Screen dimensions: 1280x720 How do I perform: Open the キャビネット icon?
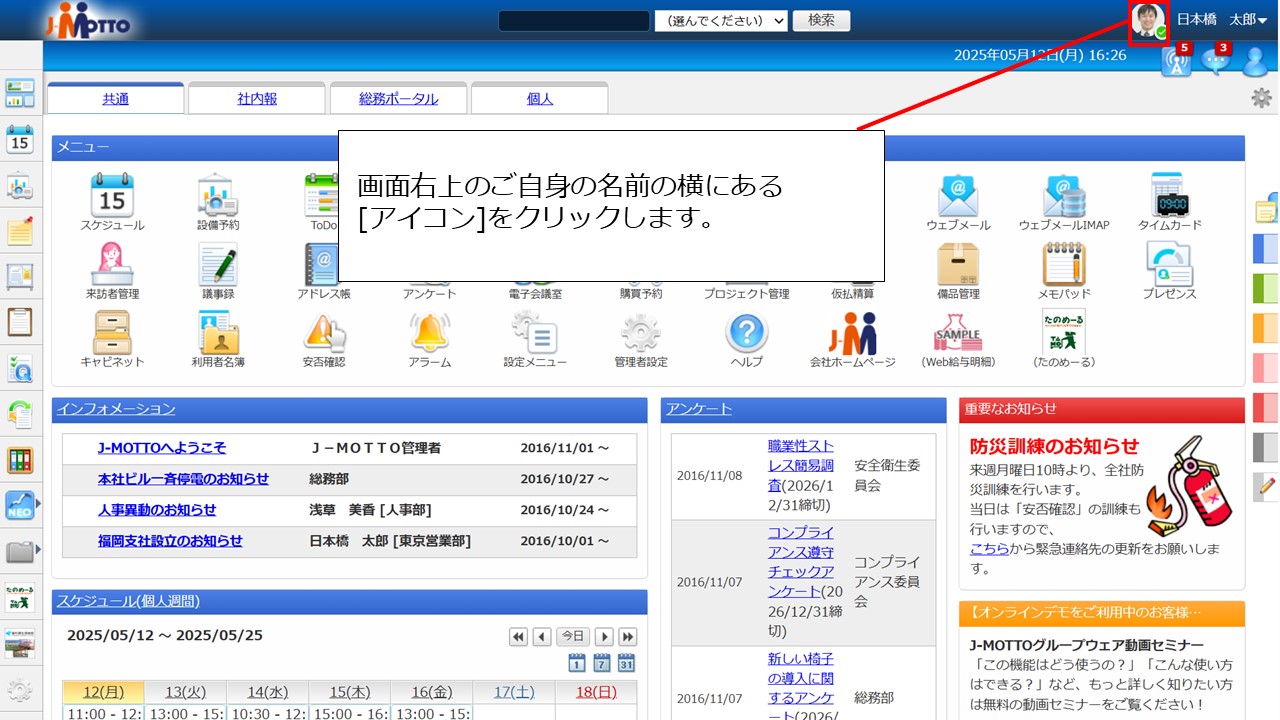[x=112, y=333]
